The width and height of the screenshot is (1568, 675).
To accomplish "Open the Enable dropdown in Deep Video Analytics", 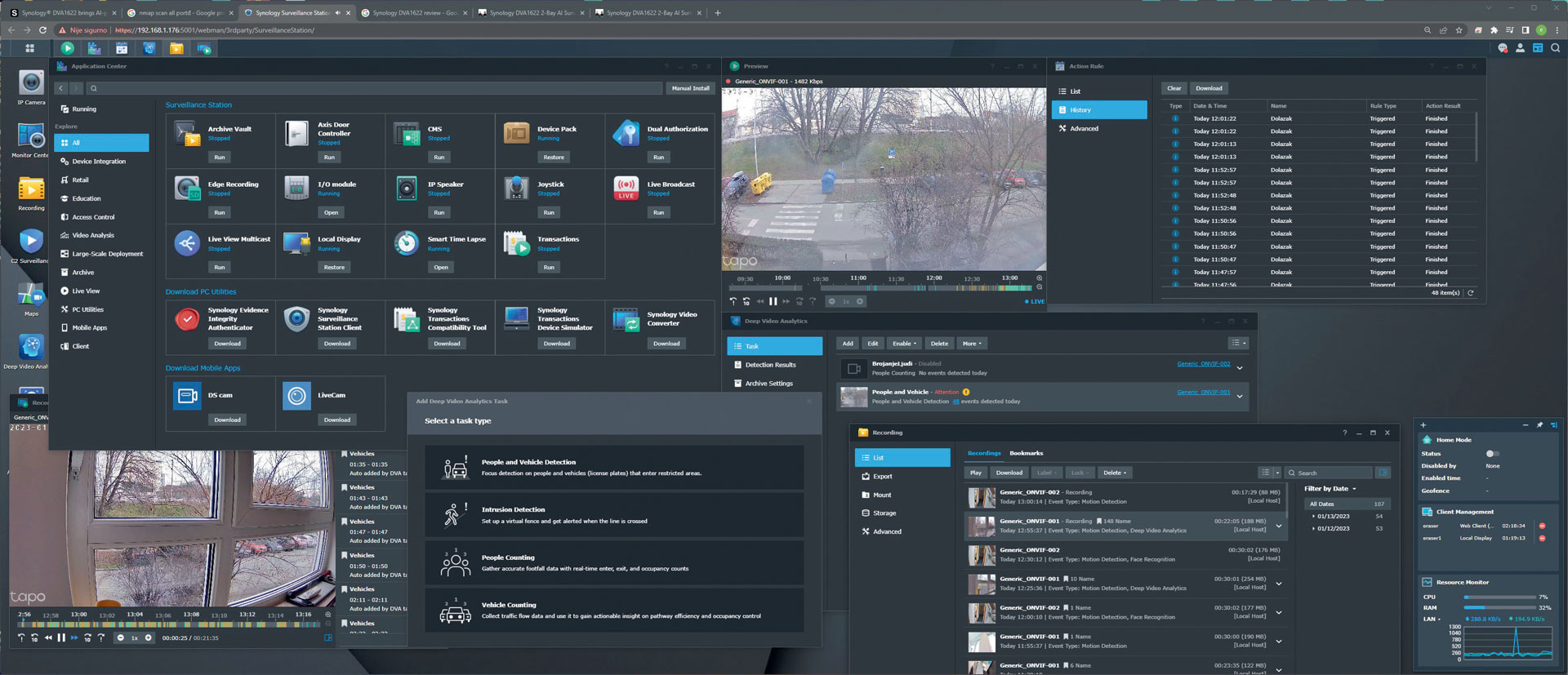I will [x=904, y=344].
